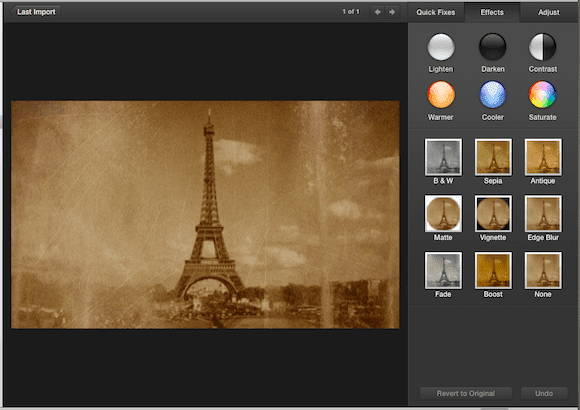
Task: Remove all effects with None thumbnail
Action: tap(543, 270)
